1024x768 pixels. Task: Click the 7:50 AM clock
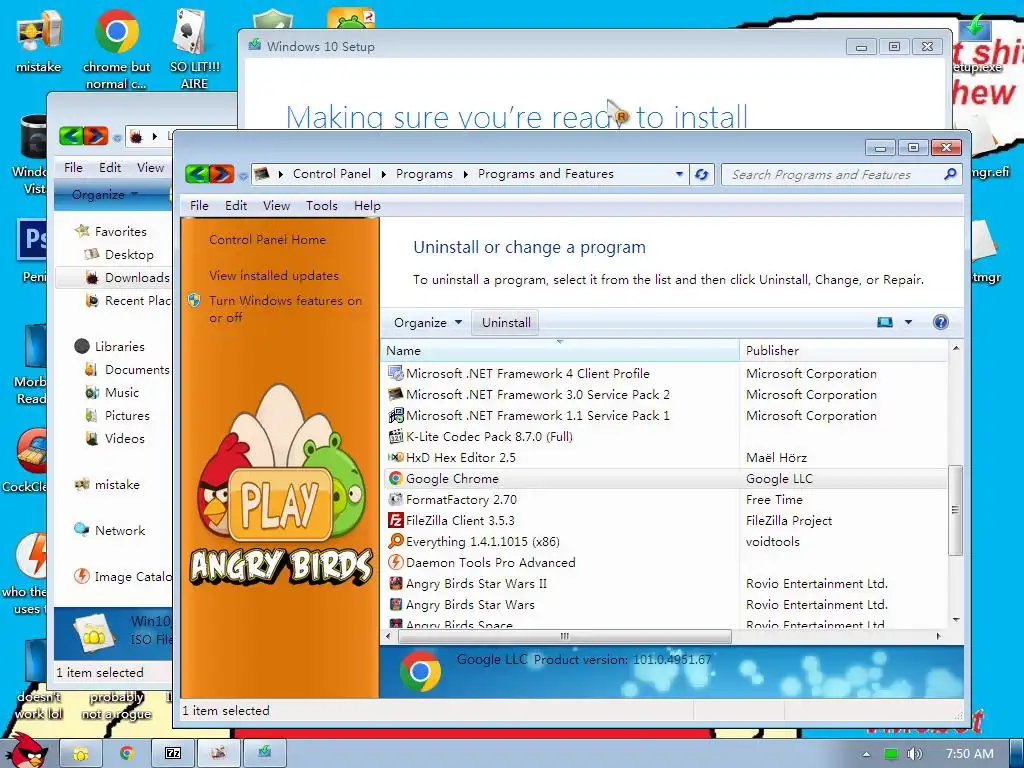(x=970, y=754)
